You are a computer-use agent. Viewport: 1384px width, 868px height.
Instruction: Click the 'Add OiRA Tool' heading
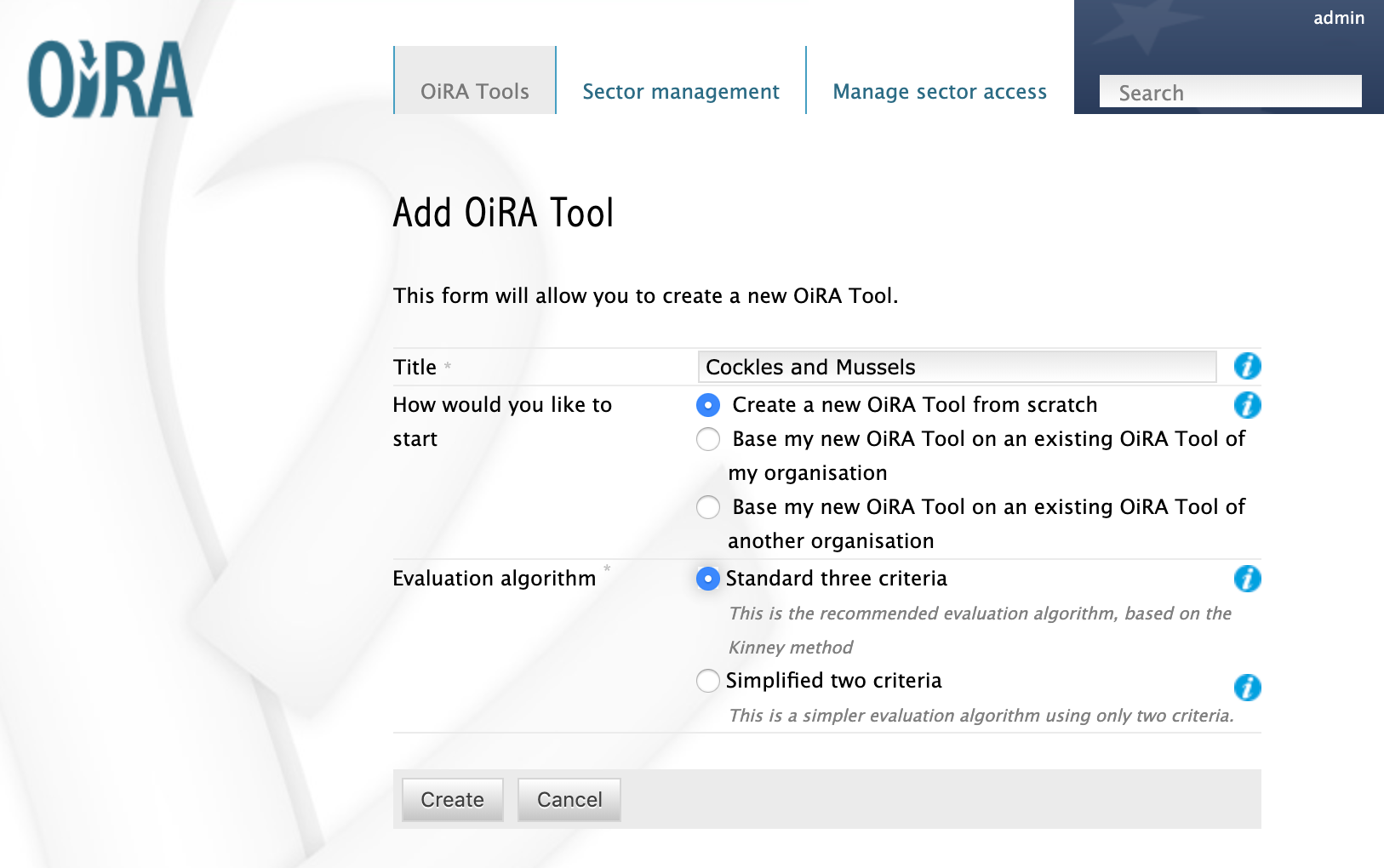click(x=503, y=213)
